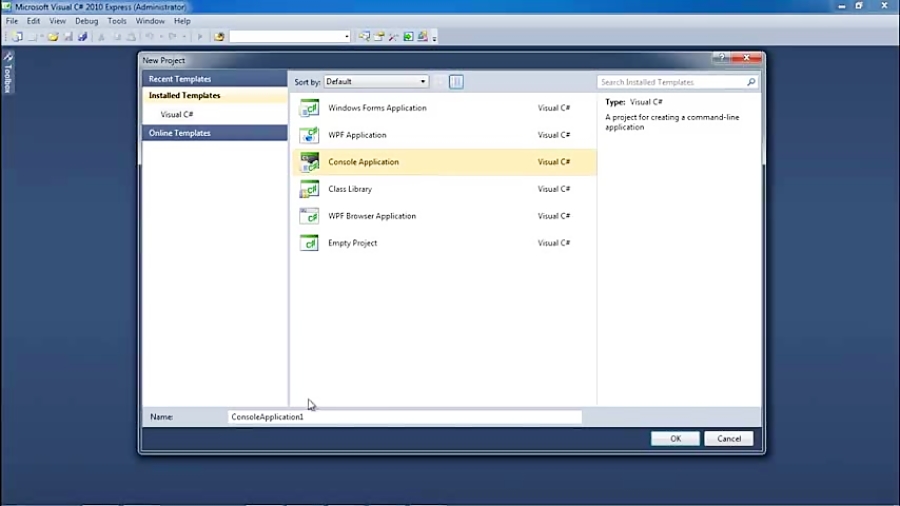The height and width of the screenshot is (506, 900).
Task: Click the Start Debugging play icon
Action: tap(200, 37)
